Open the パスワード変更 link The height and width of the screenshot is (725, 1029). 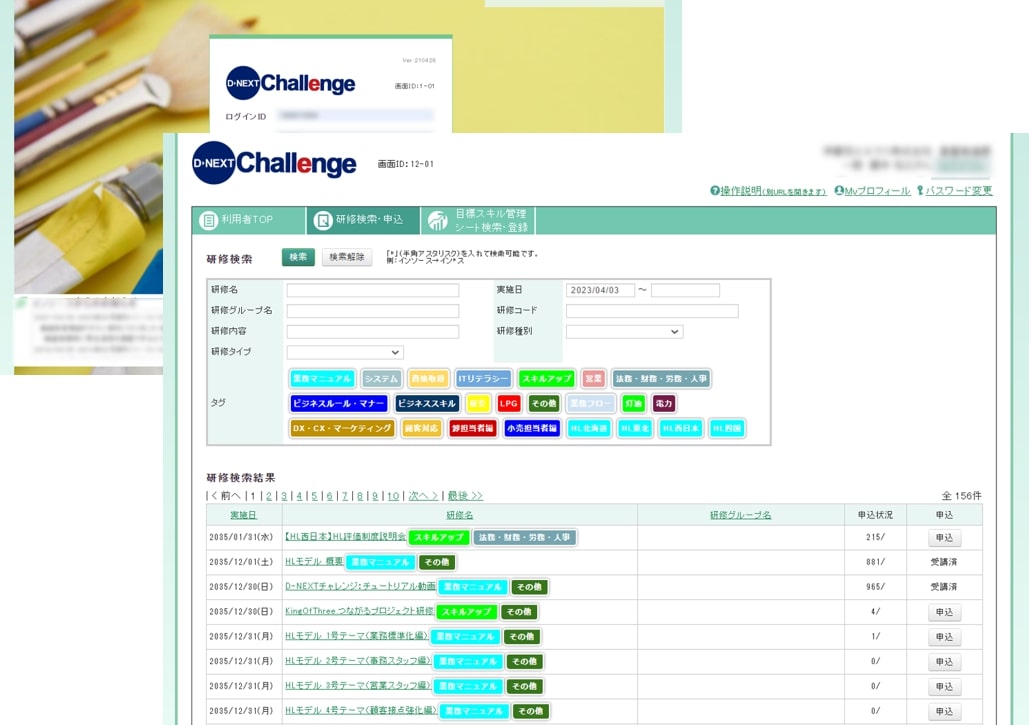(x=959, y=191)
